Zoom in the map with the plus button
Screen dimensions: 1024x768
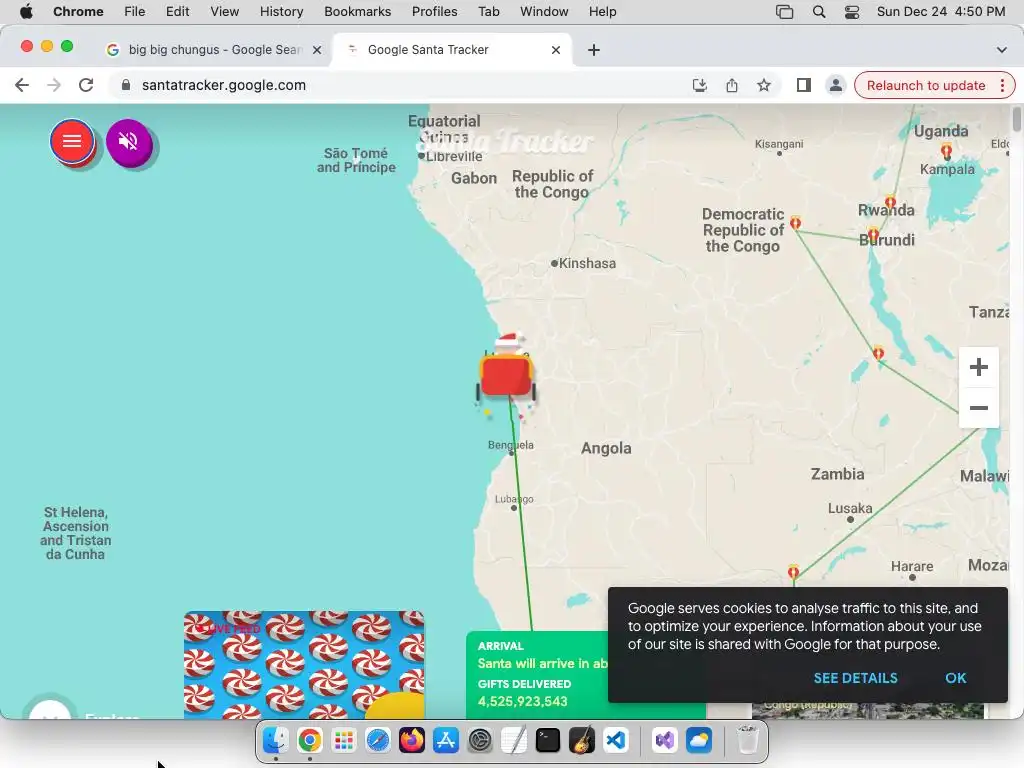(x=978, y=367)
